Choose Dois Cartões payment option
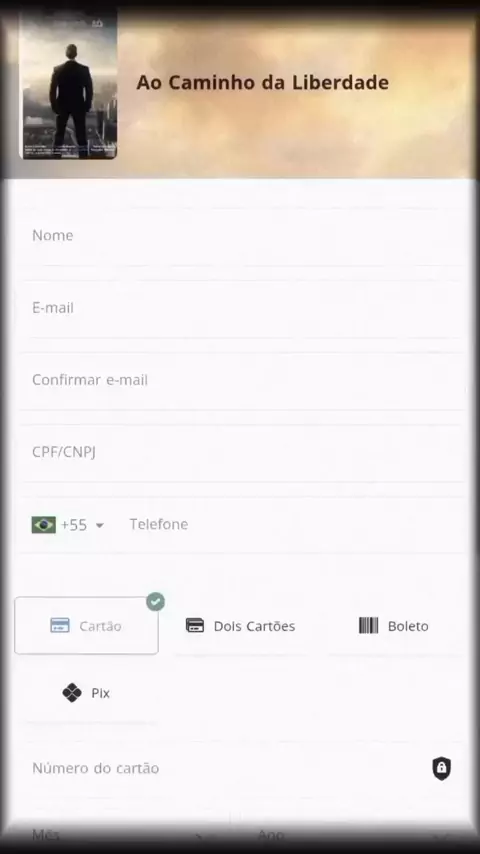 (240, 626)
